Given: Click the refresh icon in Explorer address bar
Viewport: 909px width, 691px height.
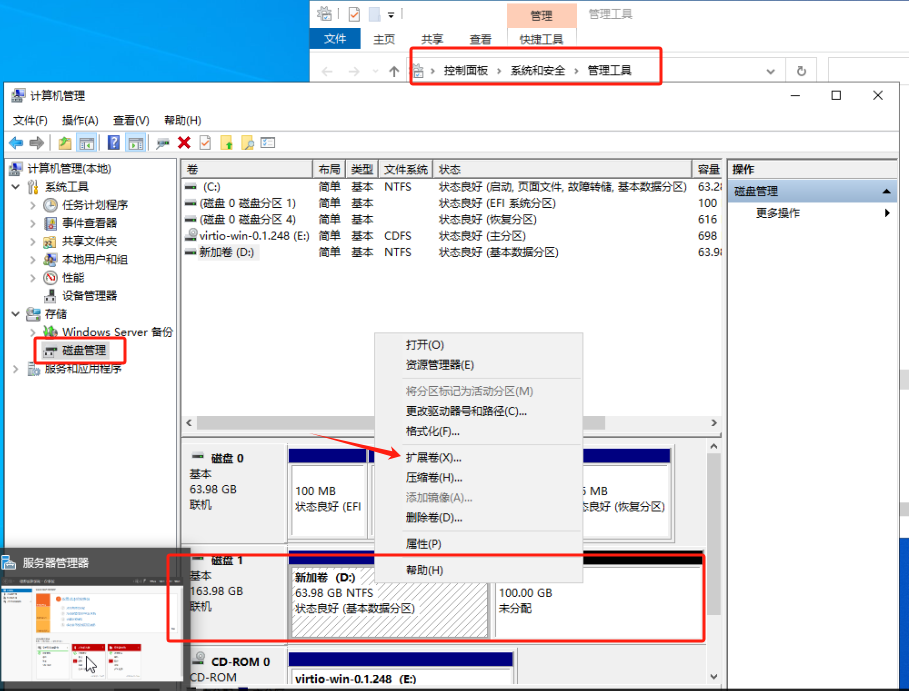Looking at the screenshot, I should [x=800, y=71].
